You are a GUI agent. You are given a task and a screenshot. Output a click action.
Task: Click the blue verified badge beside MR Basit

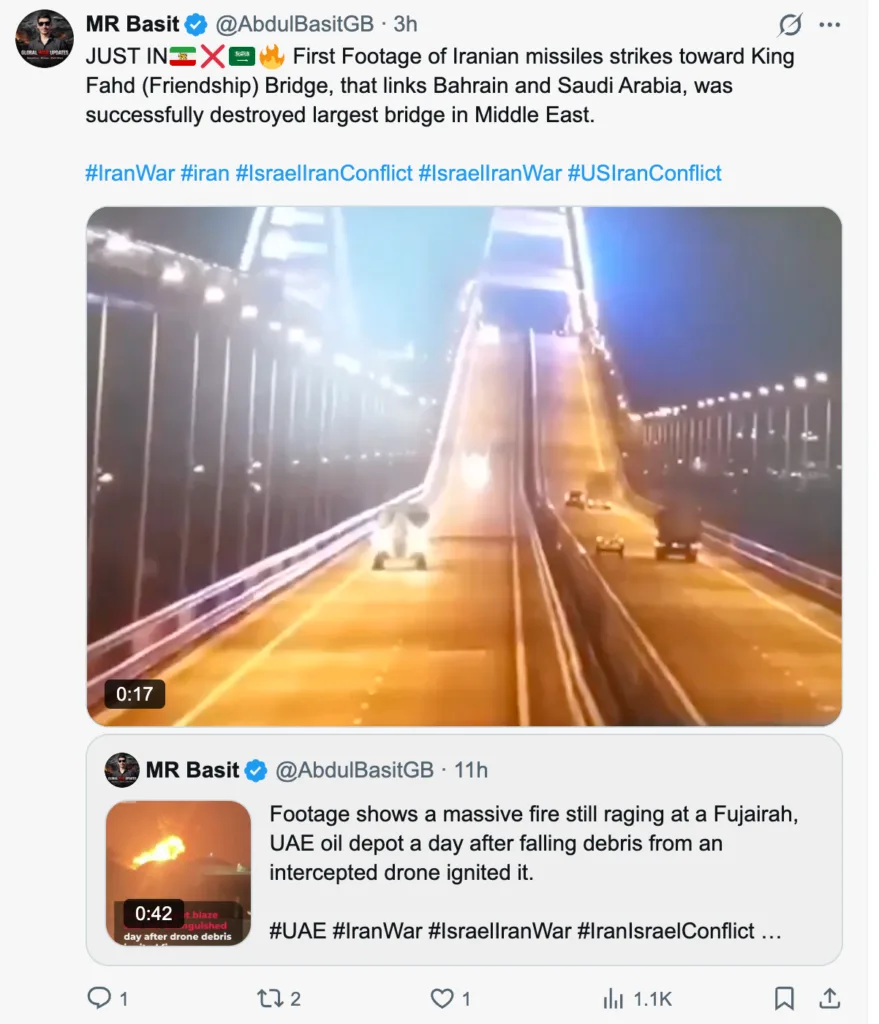click(195, 24)
